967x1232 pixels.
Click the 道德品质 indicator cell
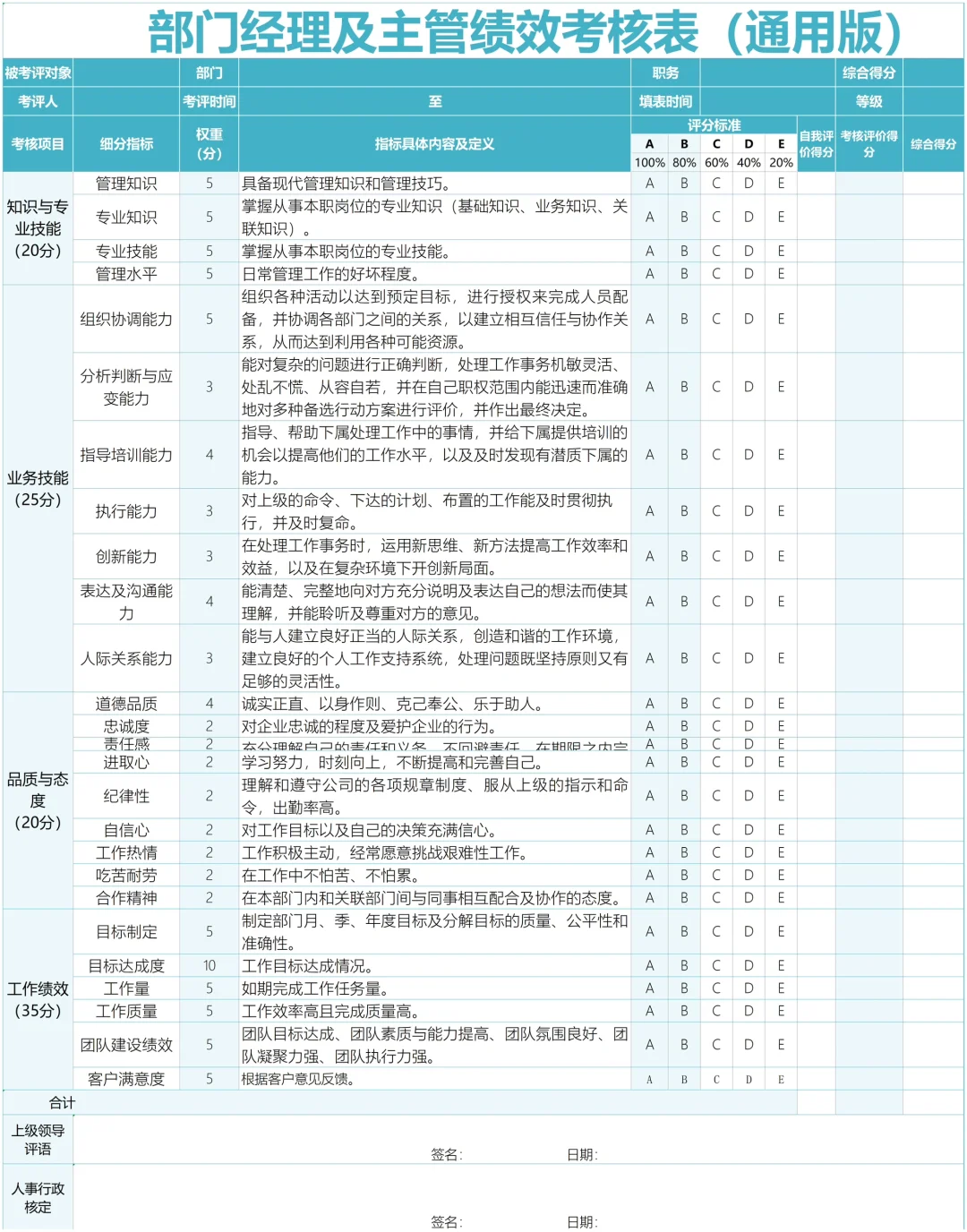pyautogui.click(x=126, y=704)
